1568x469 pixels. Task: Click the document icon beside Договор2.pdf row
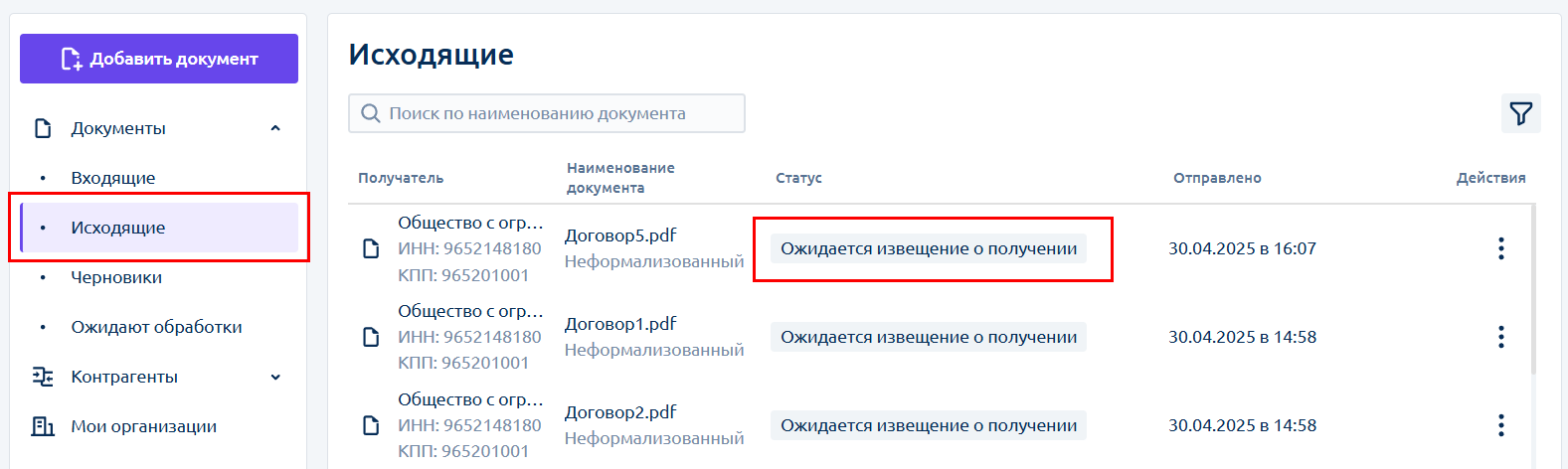point(371,425)
